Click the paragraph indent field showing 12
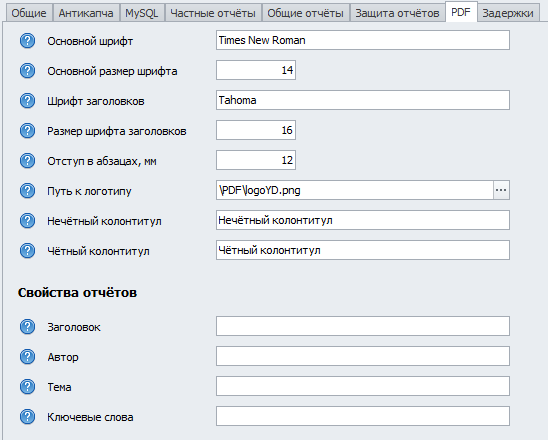The width and height of the screenshot is (548, 440). click(x=256, y=160)
